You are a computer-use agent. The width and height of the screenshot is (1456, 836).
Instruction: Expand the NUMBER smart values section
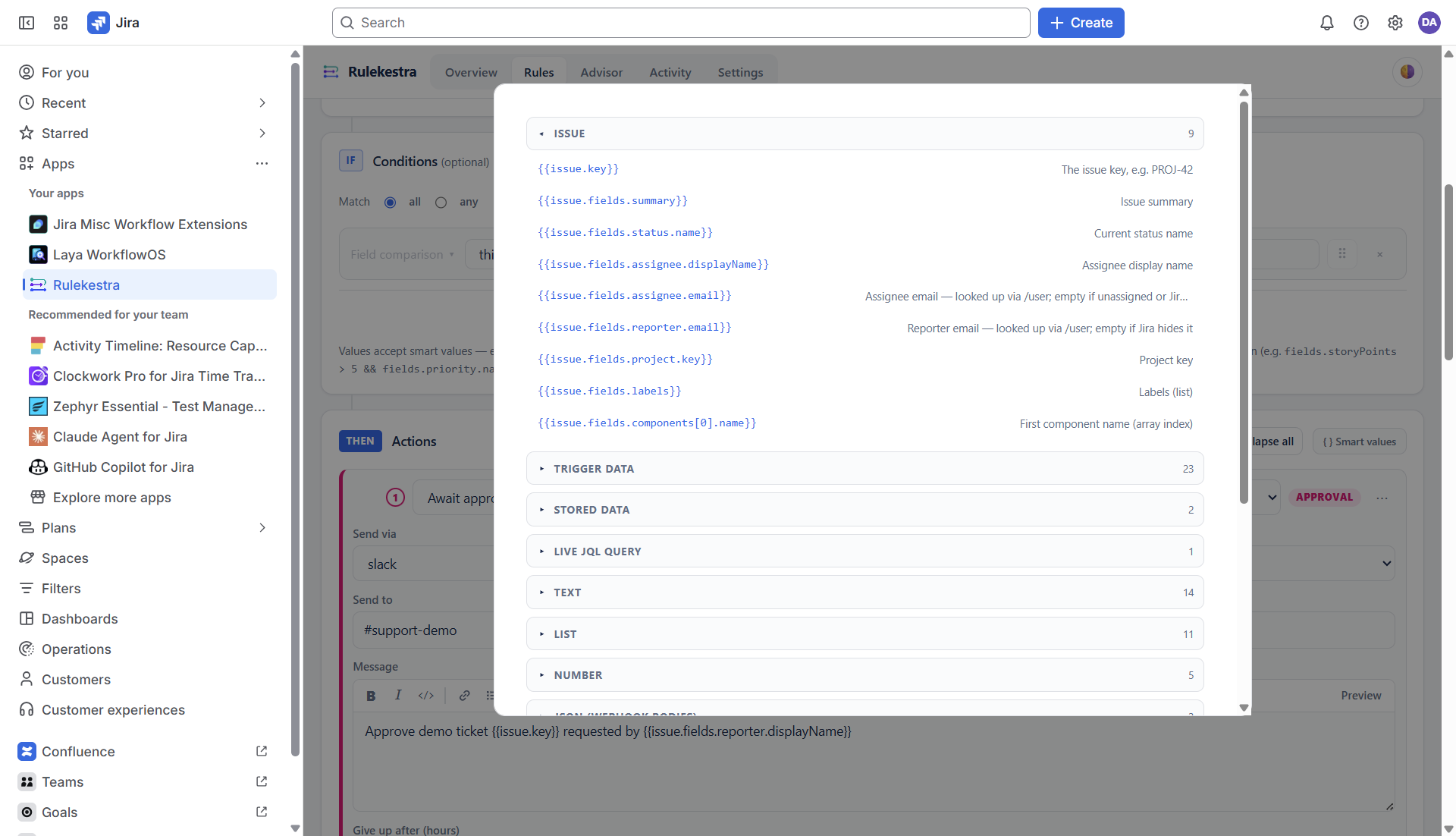[x=864, y=675]
